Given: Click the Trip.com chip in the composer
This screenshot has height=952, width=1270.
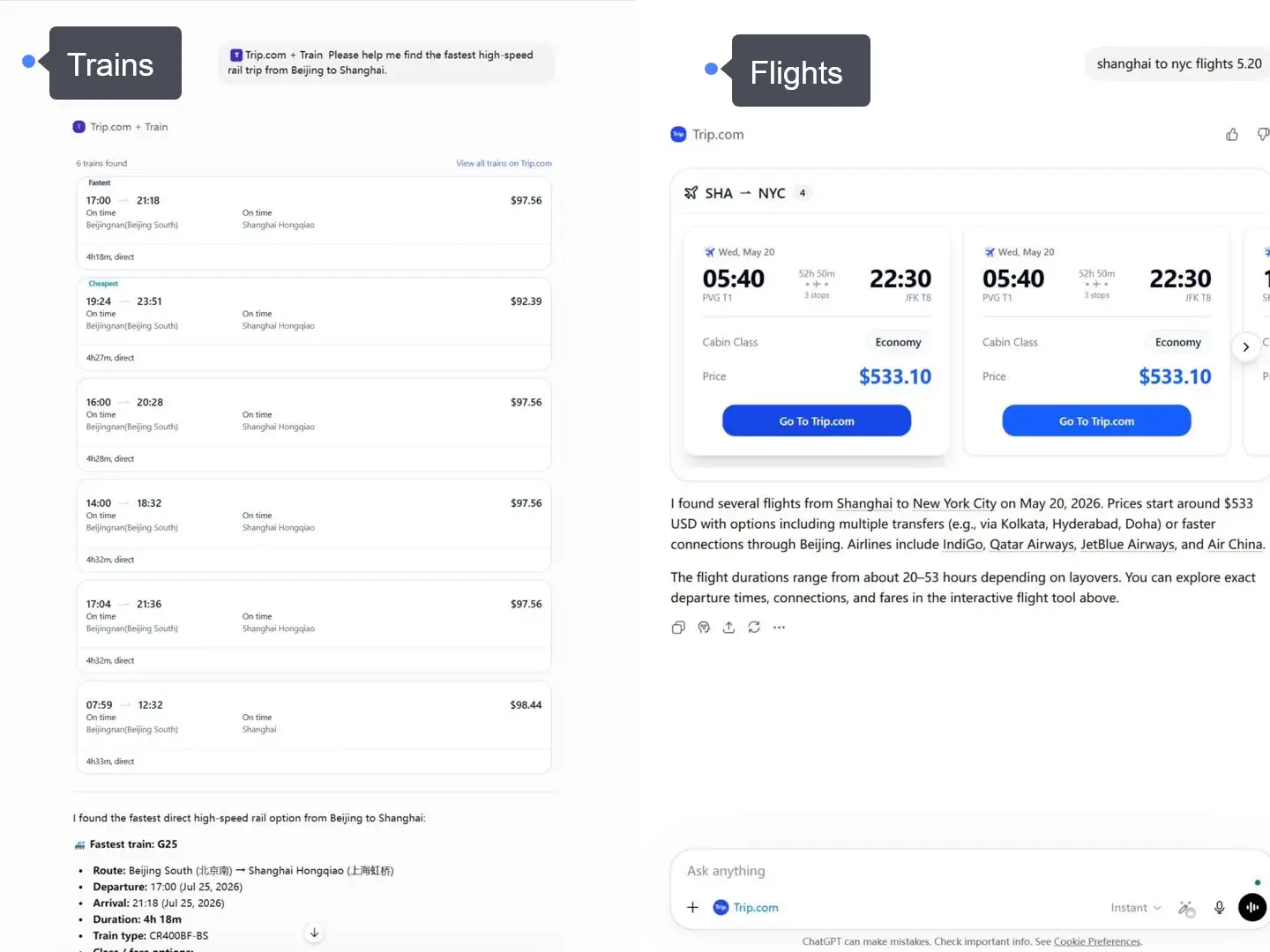Looking at the screenshot, I should click(745, 908).
